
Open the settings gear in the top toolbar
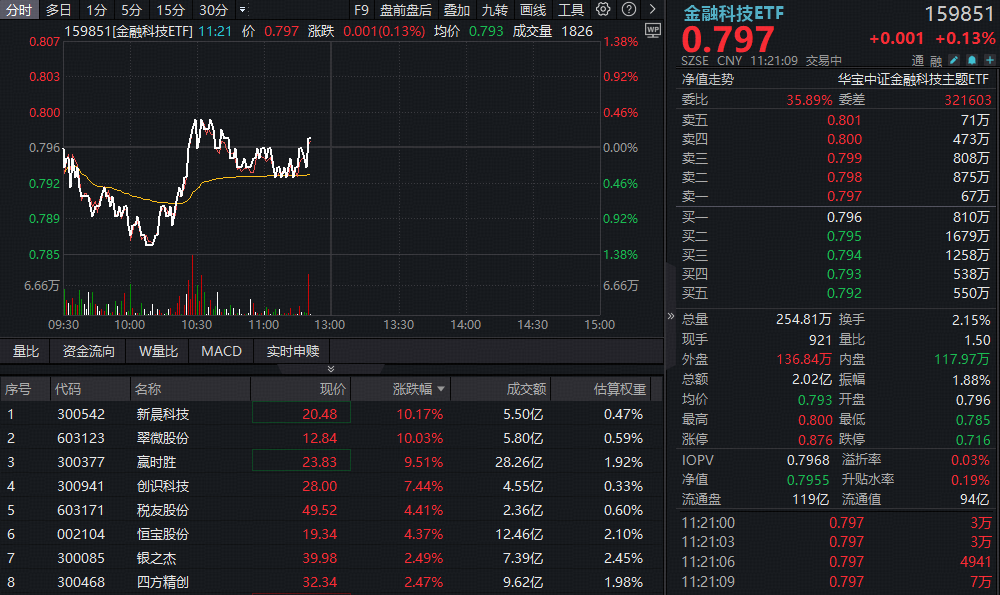pos(603,10)
